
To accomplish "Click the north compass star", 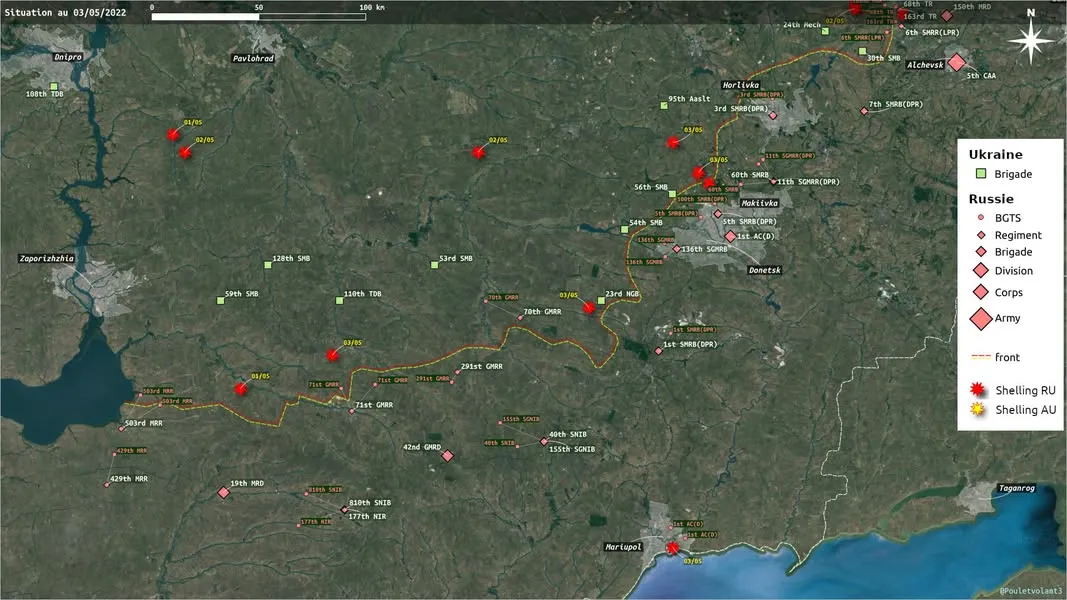I will pos(1031,41).
